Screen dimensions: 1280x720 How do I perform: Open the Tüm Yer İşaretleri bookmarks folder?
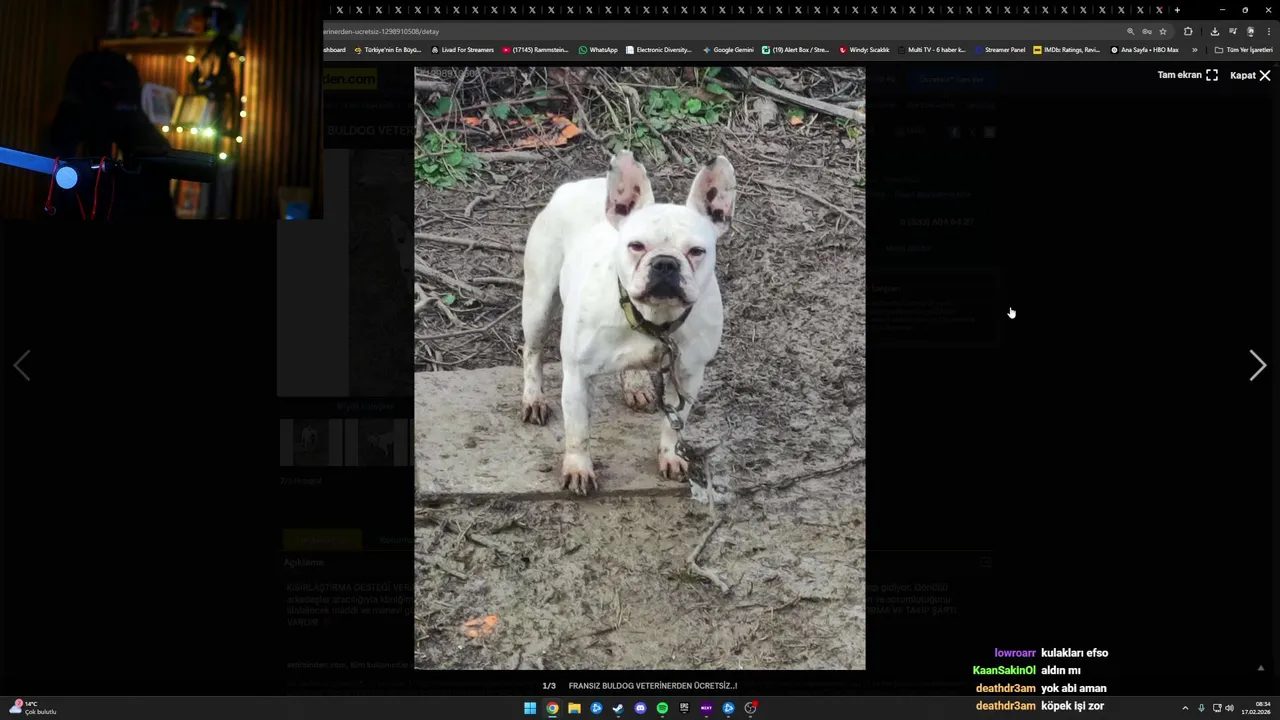coord(1243,50)
